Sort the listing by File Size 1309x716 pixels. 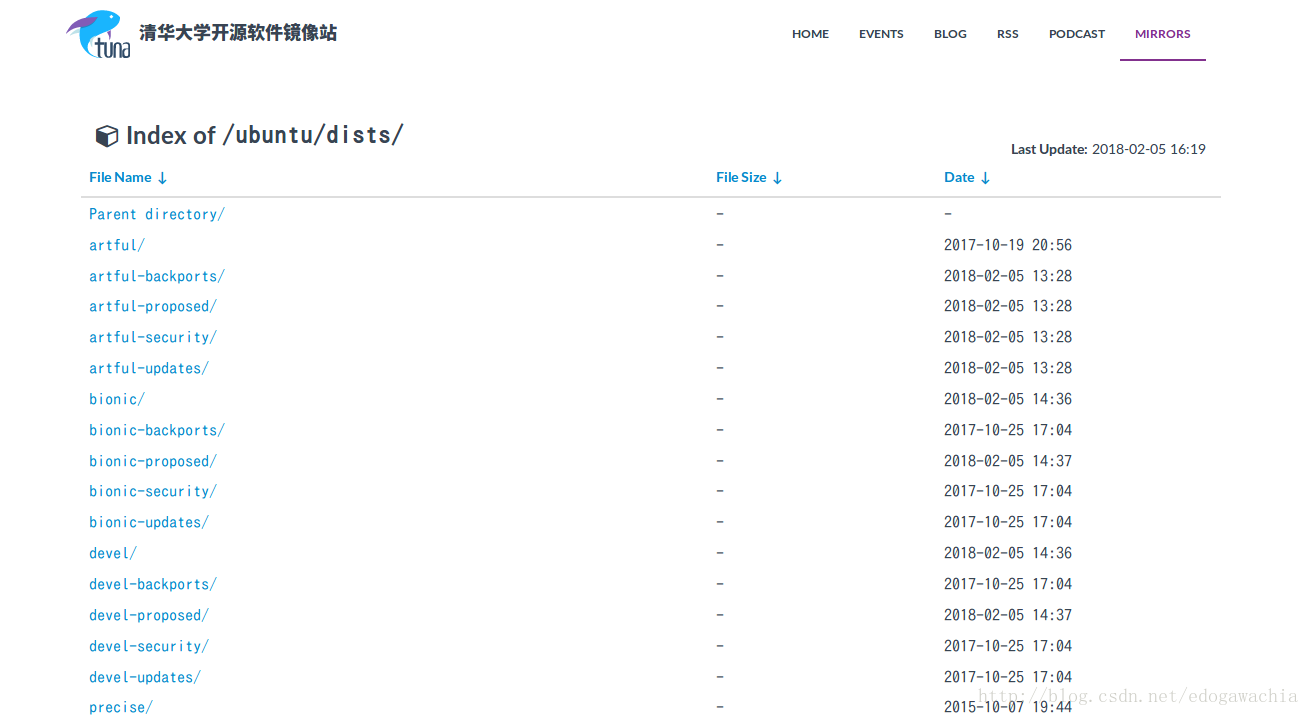pos(749,177)
